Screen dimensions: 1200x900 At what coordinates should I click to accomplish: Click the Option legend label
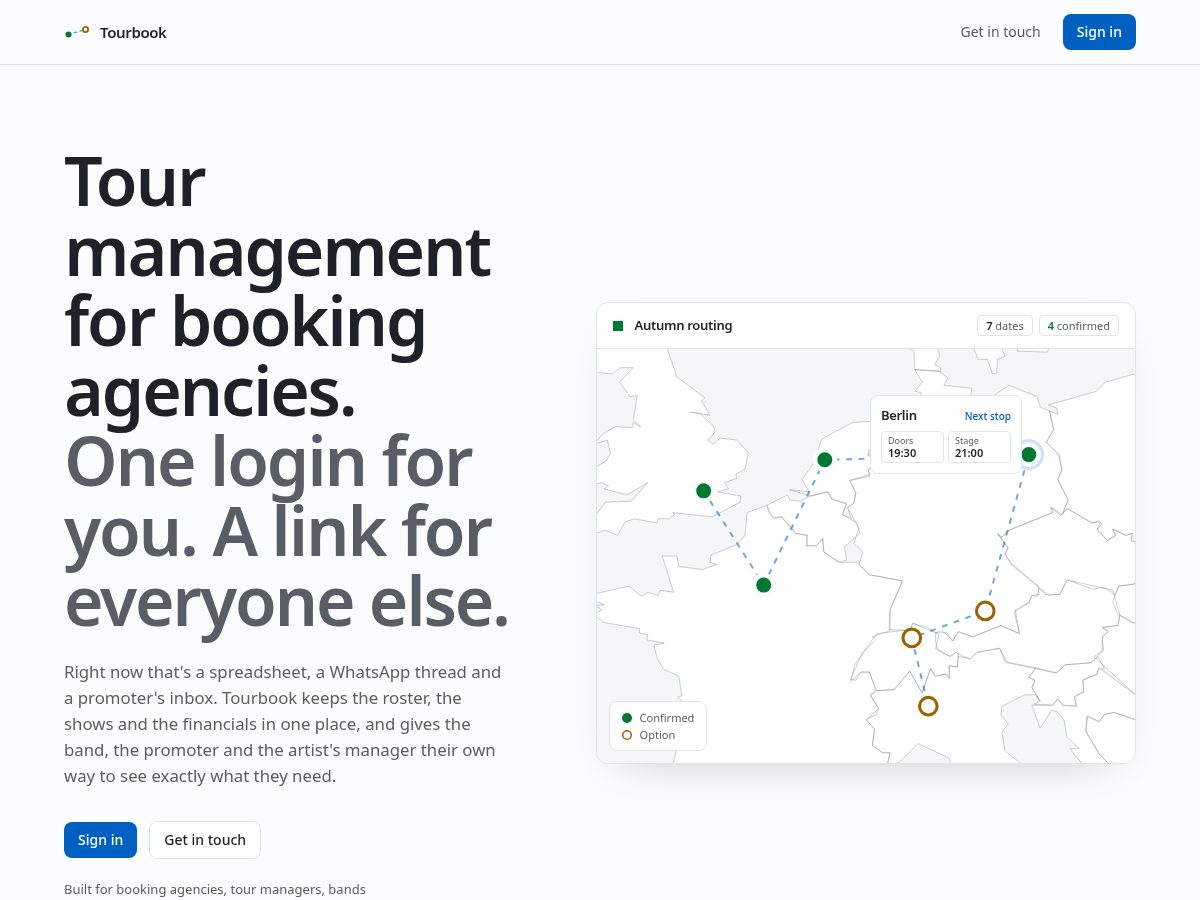coord(658,735)
